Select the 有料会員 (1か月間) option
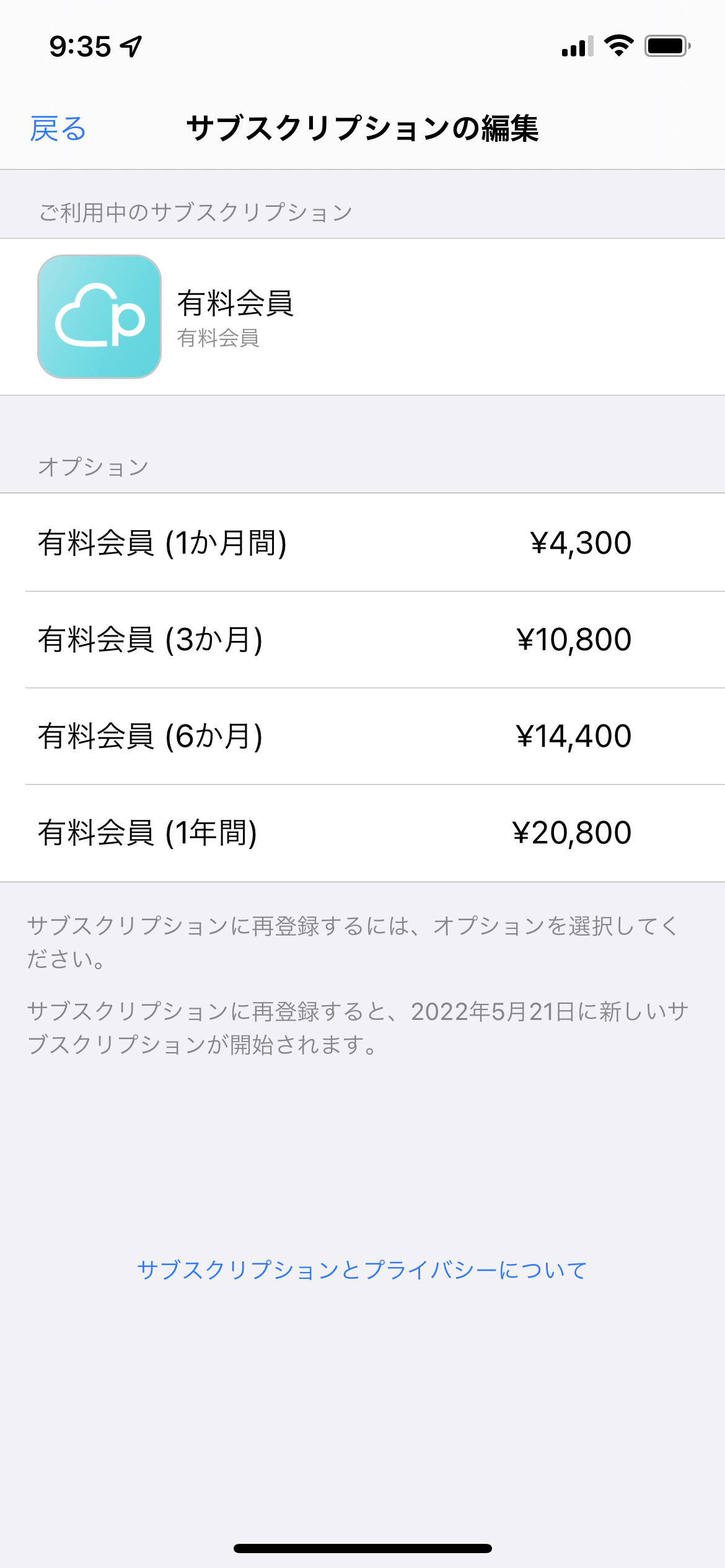Viewport: 725px width, 1568px height. pos(162,542)
